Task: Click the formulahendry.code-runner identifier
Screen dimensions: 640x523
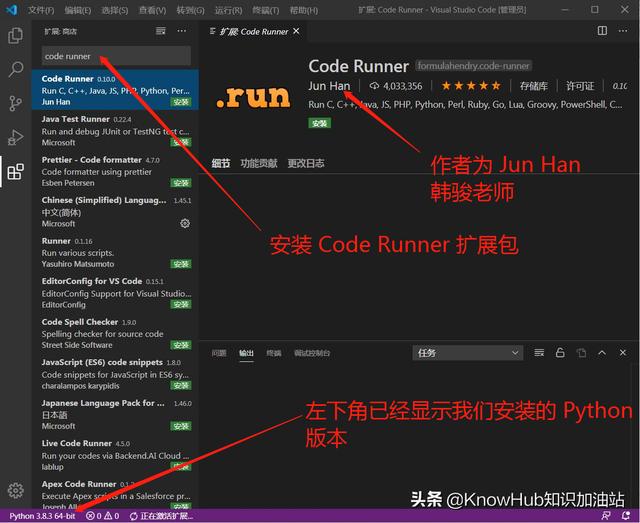Action: [473, 66]
